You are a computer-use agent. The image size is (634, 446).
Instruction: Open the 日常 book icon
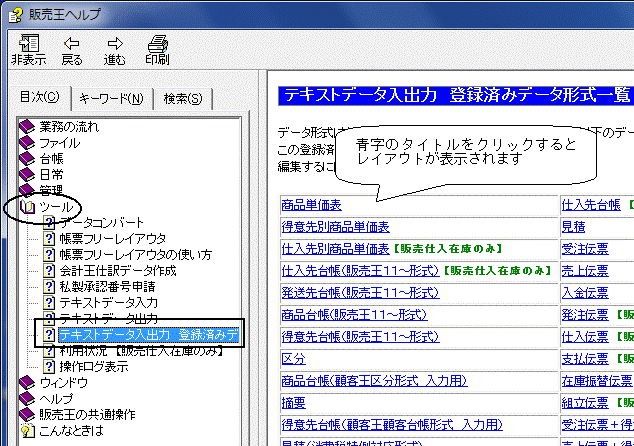tap(27, 175)
